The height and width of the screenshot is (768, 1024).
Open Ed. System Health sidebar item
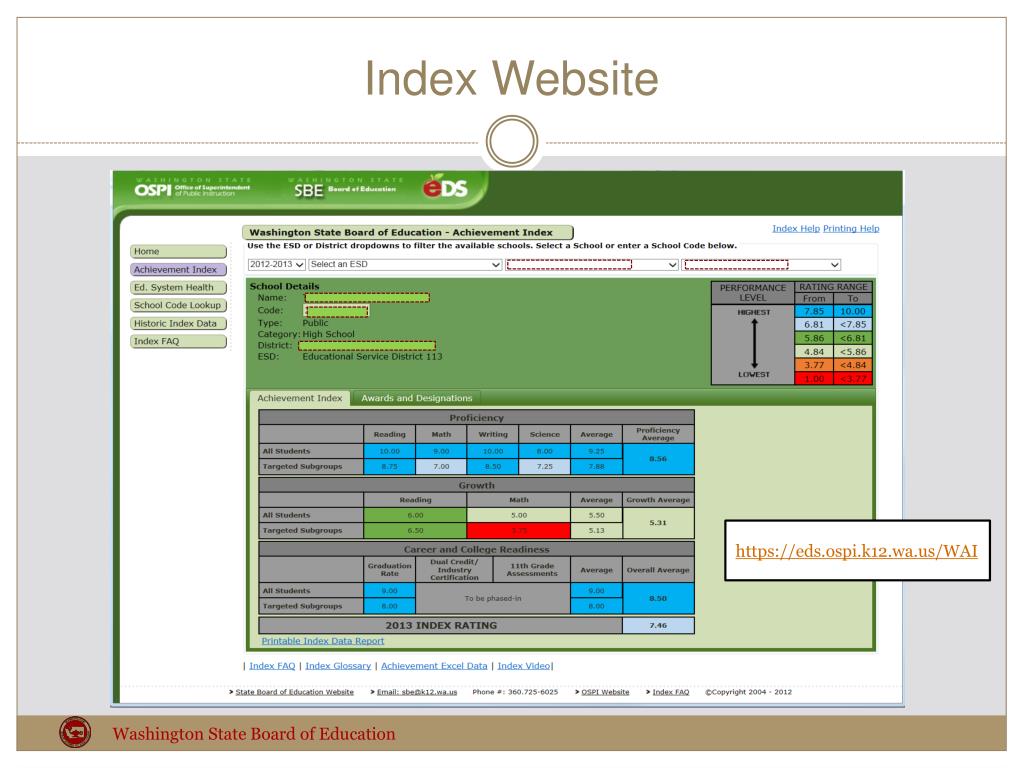pos(178,287)
